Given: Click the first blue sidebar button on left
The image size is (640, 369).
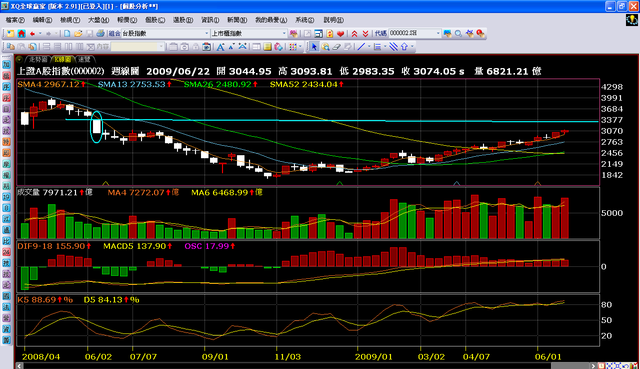Looking at the screenshot, I should click(x=7, y=64).
